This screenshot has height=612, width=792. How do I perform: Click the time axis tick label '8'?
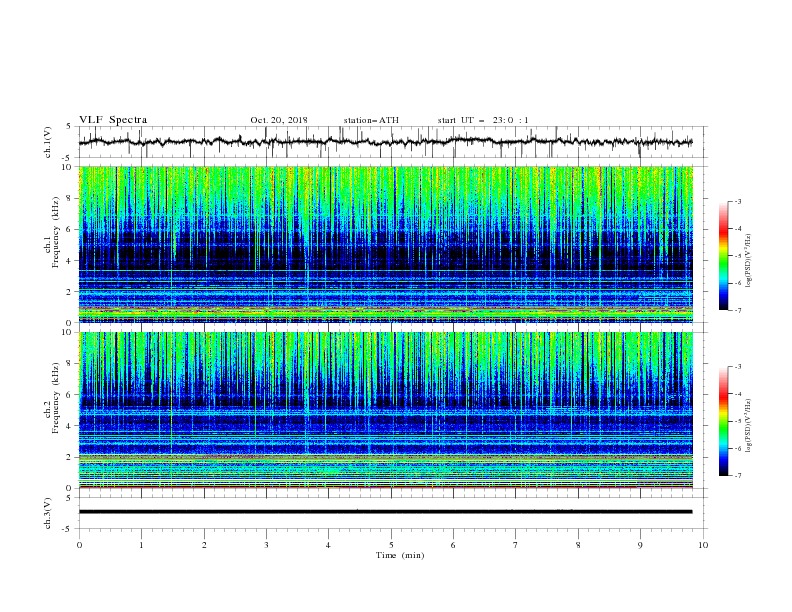(x=578, y=545)
